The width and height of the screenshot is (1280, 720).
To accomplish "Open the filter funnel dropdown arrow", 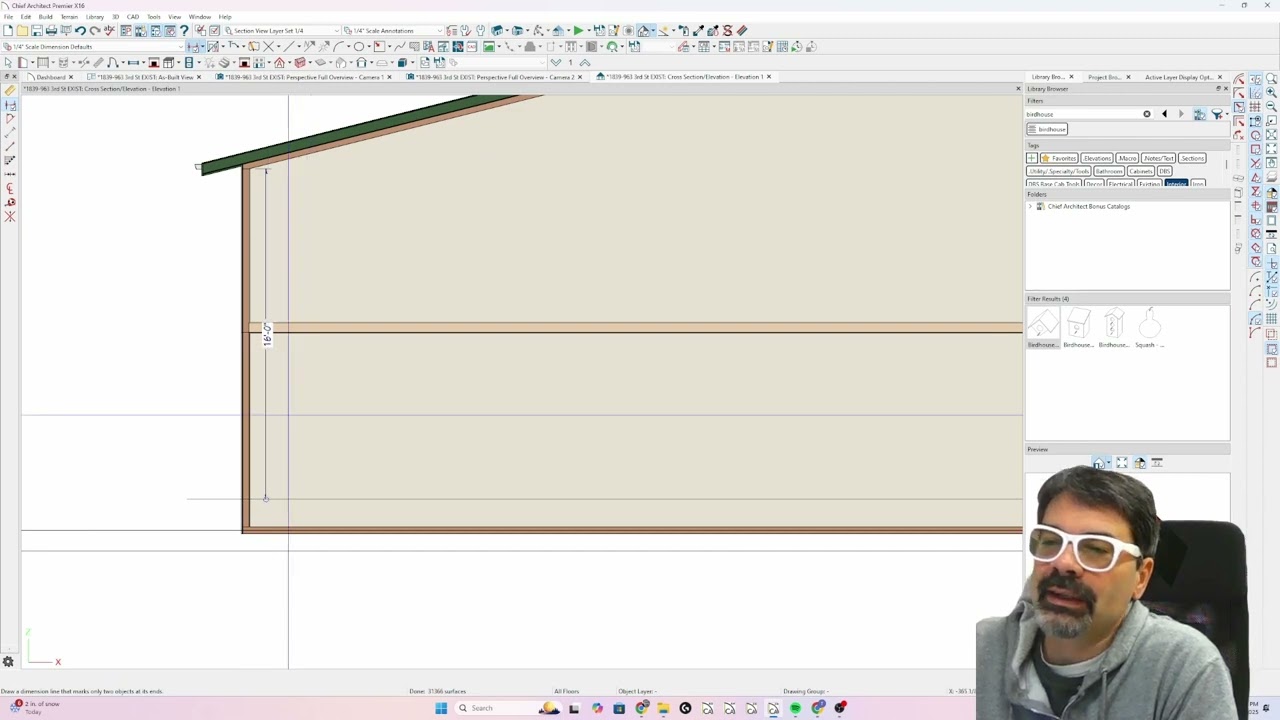I will (x=1227, y=114).
